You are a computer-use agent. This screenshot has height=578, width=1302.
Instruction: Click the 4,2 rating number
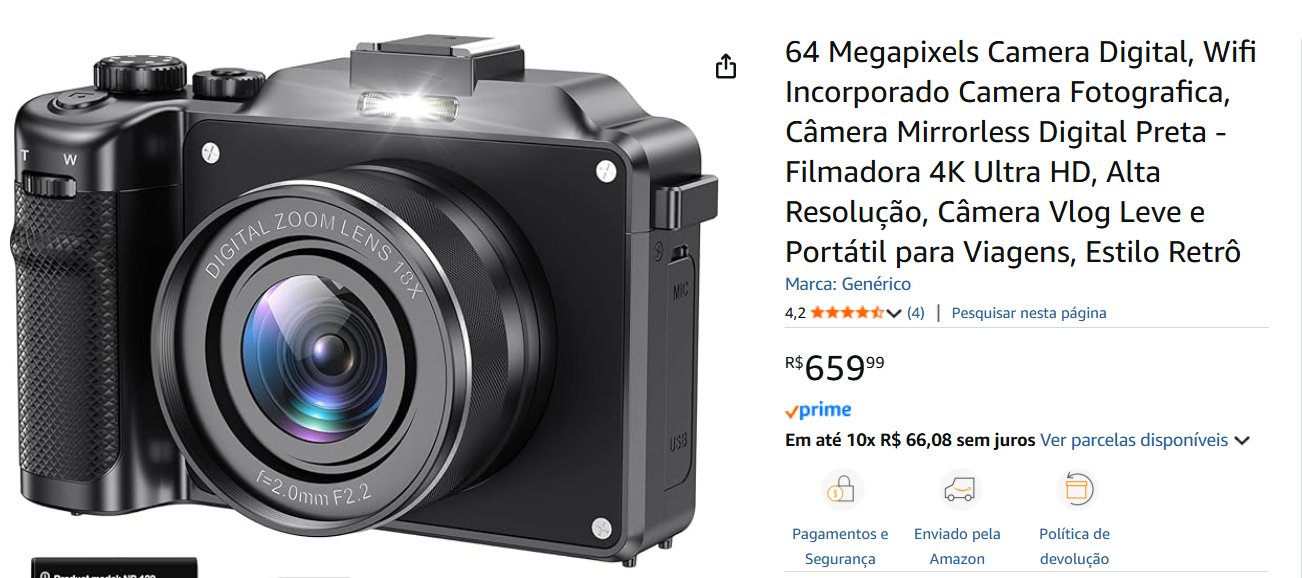795,313
